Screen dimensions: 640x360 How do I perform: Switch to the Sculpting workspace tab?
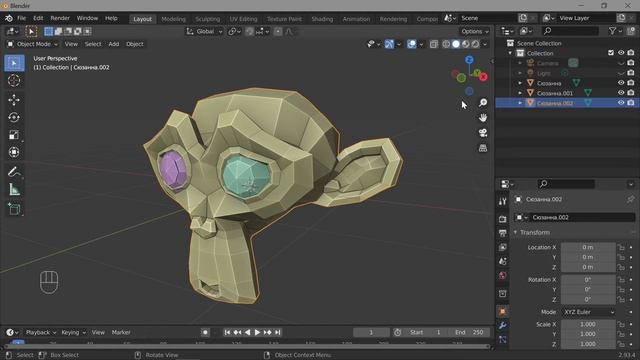click(x=207, y=19)
